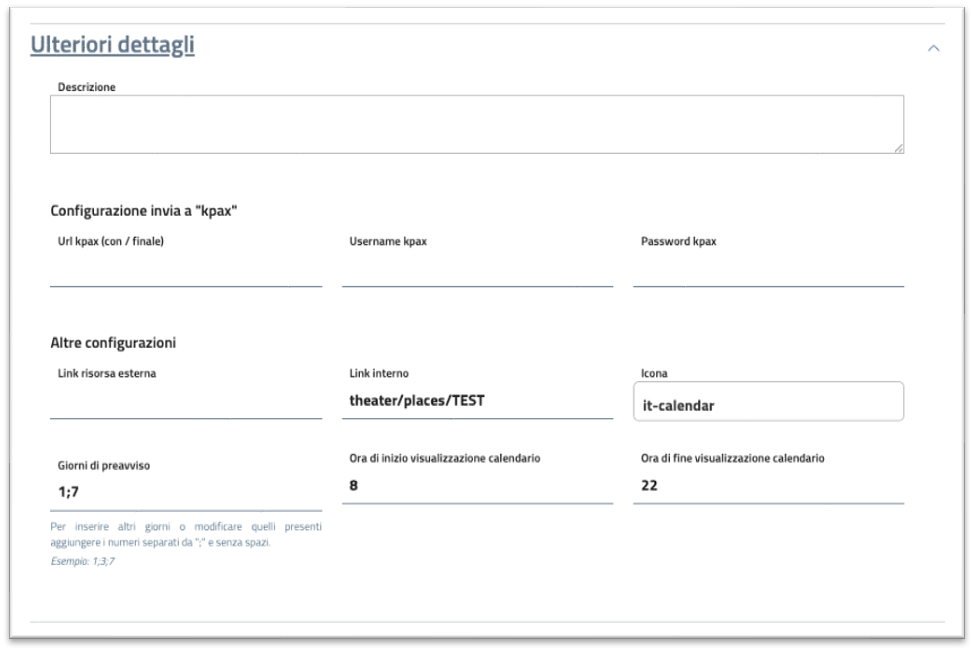Click the Giorni di preavviso field
This screenshot has height=650, width=972.
tap(186, 493)
